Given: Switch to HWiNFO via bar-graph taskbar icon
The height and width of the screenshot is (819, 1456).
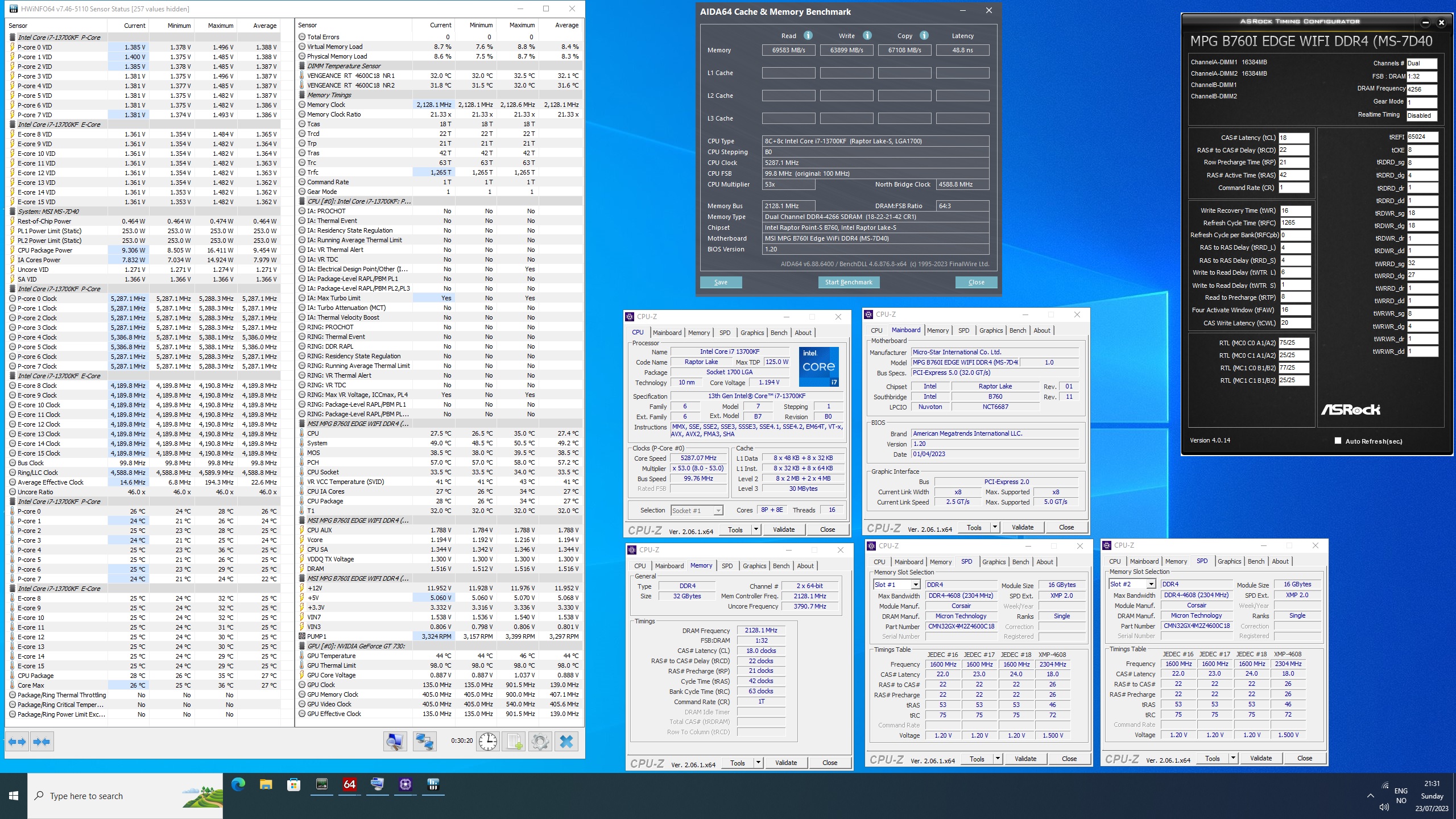Looking at the screenshot, I should click(433, 785).
